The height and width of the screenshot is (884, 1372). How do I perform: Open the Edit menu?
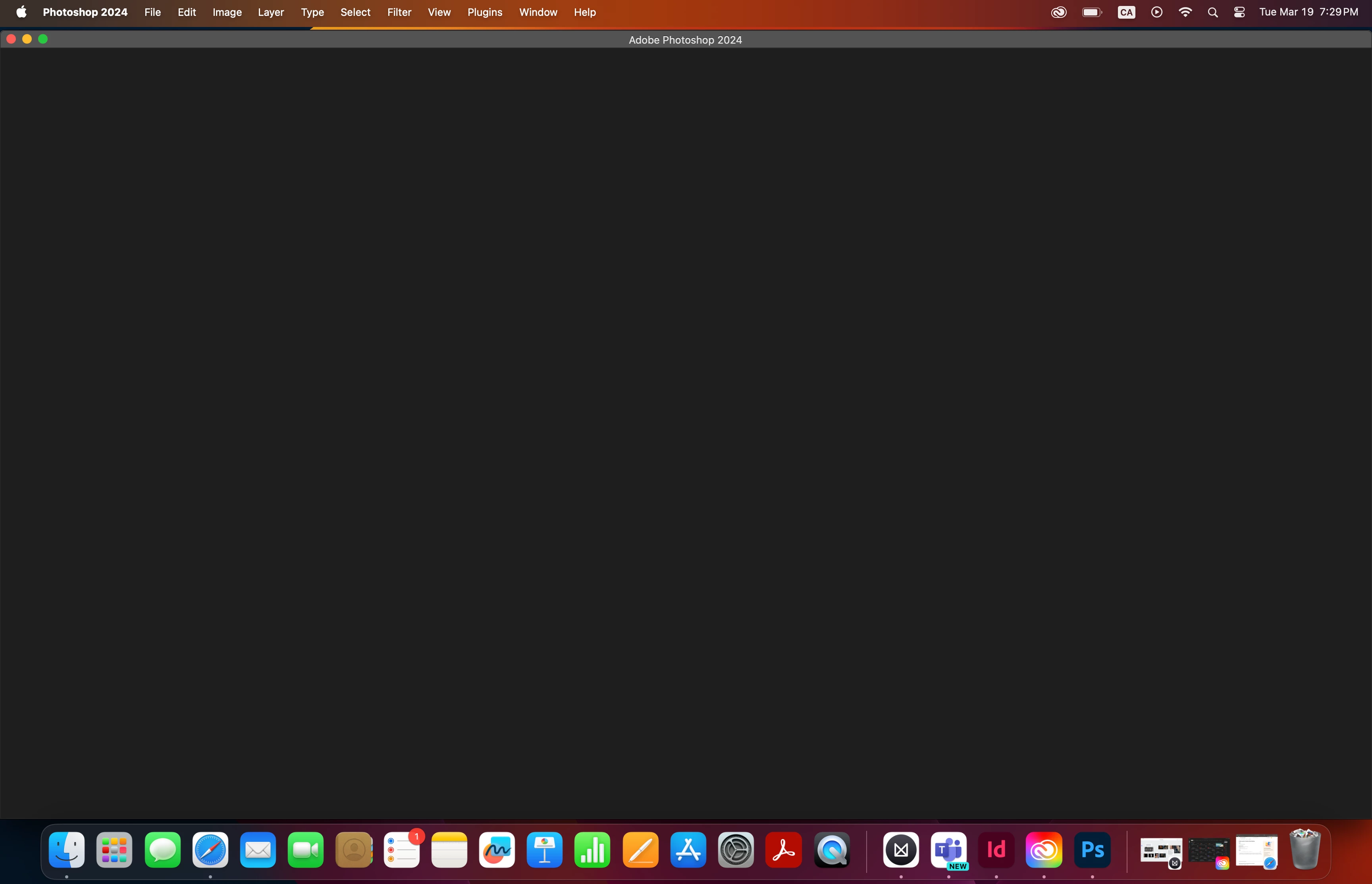pyautogui.click(x=187, y=12)
